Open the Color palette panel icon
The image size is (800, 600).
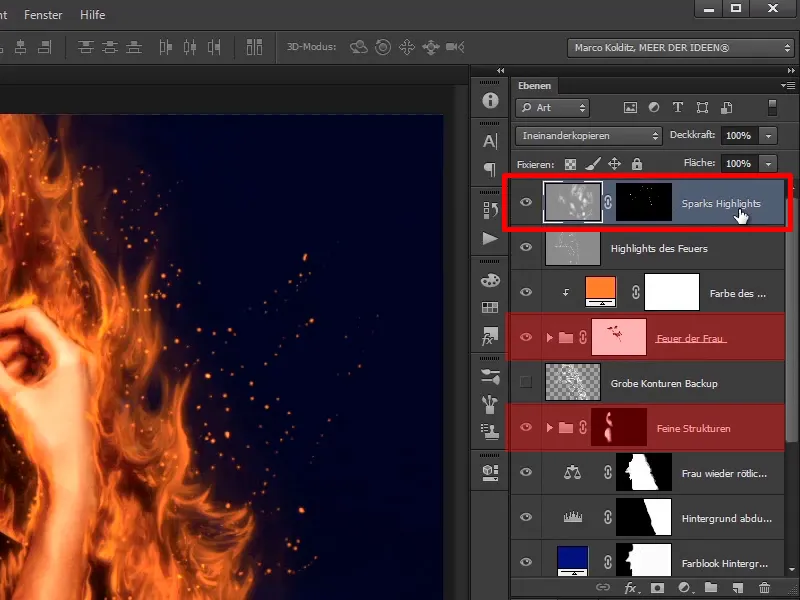(x=490, y=280)
